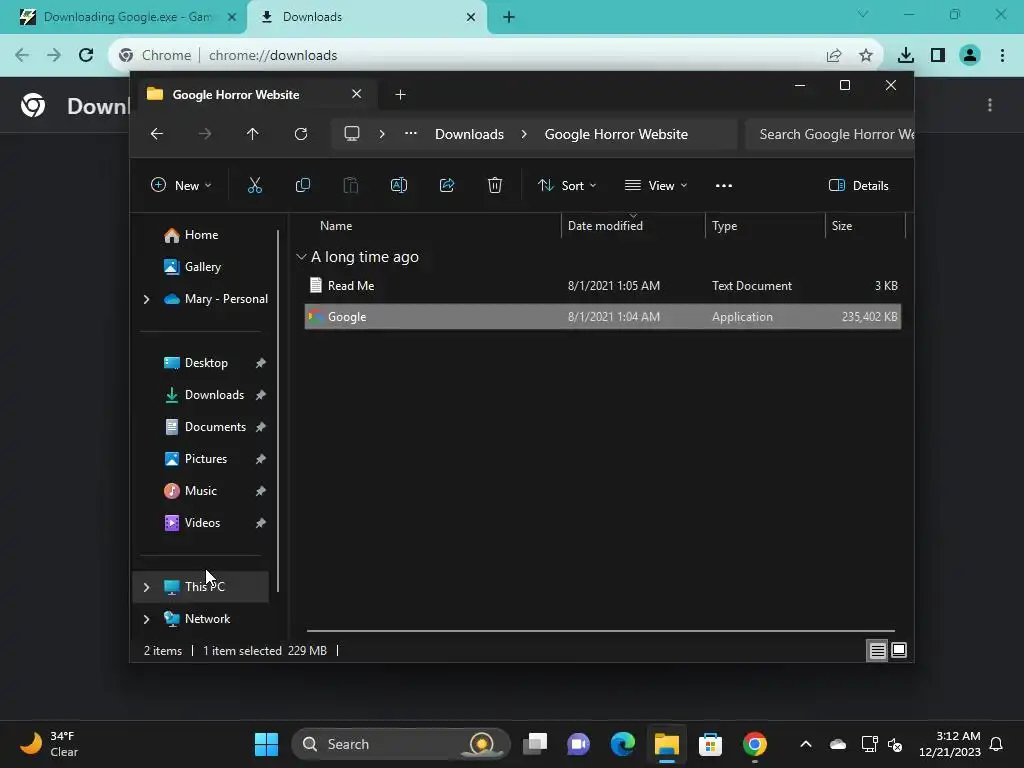Screen dimensions: 1024x768
Task: Expand Mary - Personal OneDrive tree
Action: pyautogui.click(x=146, y=299)
